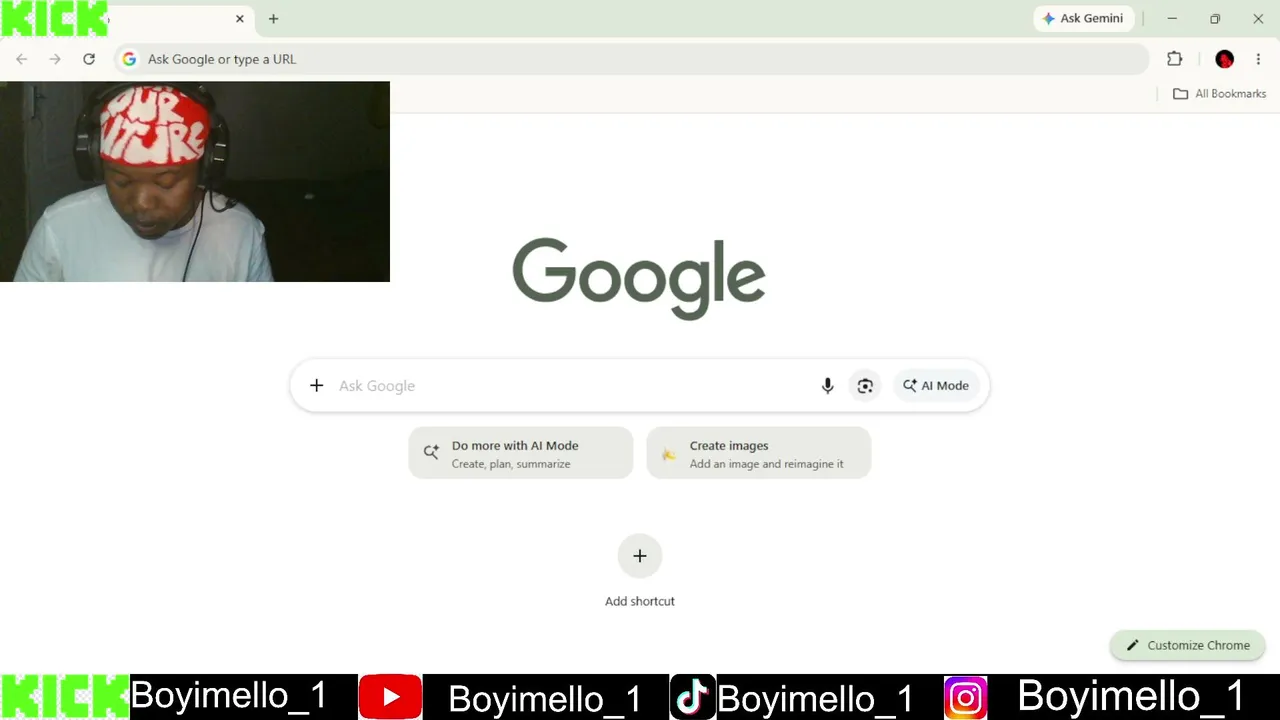Go back to the previous page
The width and height of the screenshot is (1280, 720).
pyautogui.click(x=22, y=59)
